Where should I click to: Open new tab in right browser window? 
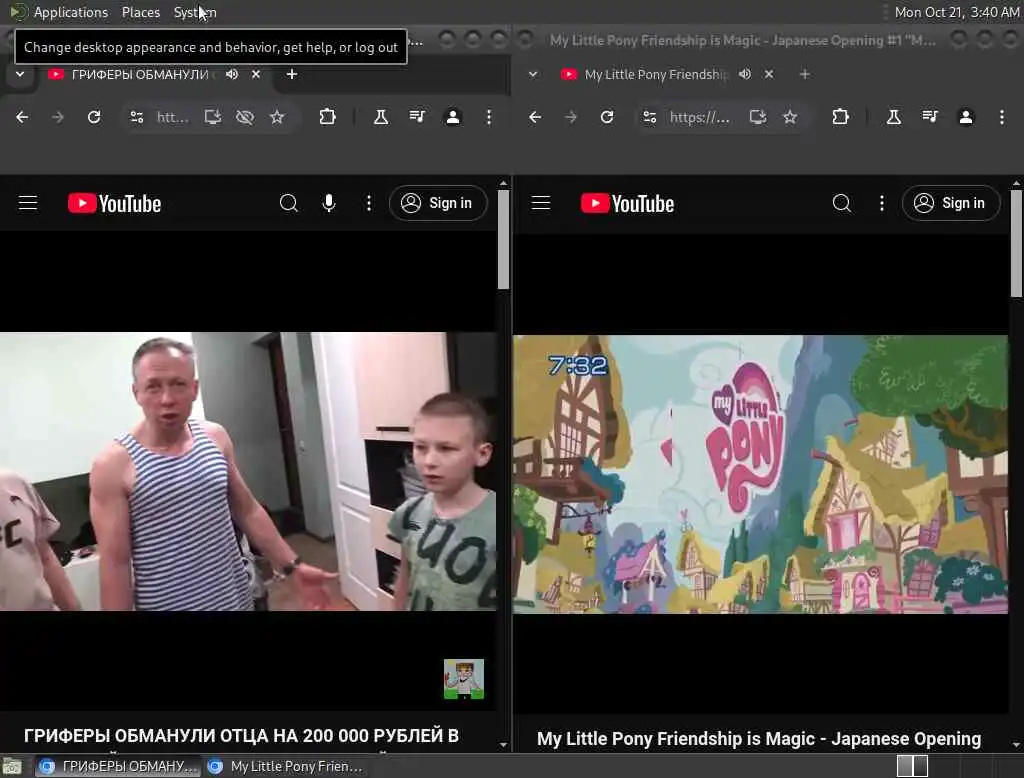click(x=805, y=74)
